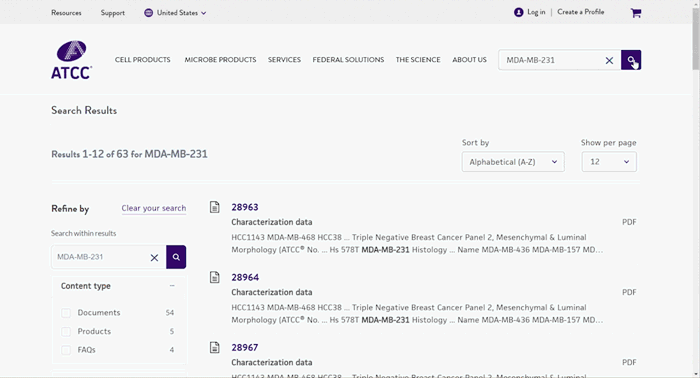This screenshot has width=700, height=378.
Task: Click the Clear your search link
Action: click(x=154, y=208)
